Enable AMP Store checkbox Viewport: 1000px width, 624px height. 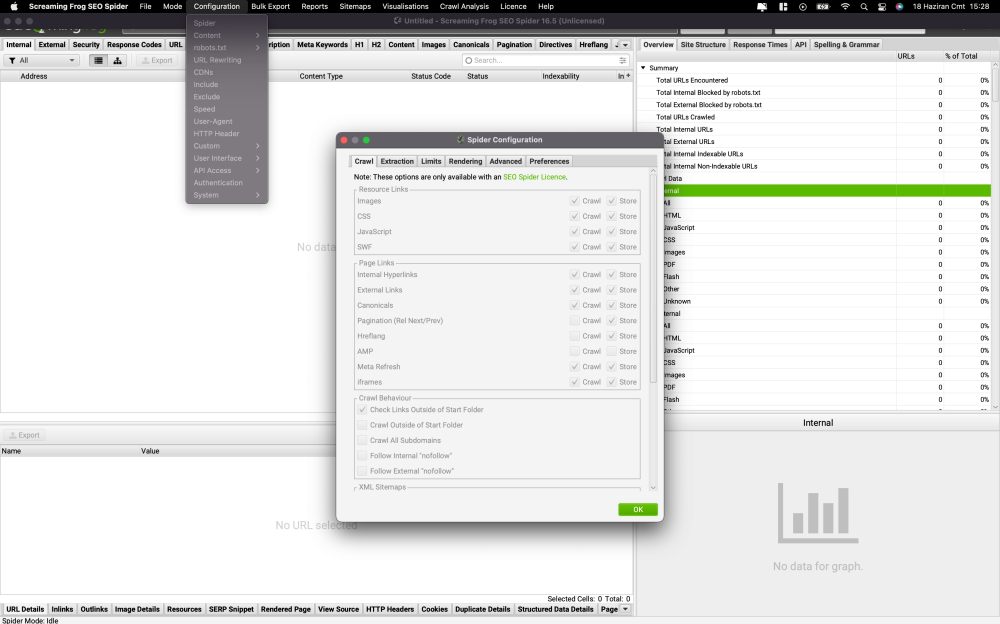coord(612,352)
